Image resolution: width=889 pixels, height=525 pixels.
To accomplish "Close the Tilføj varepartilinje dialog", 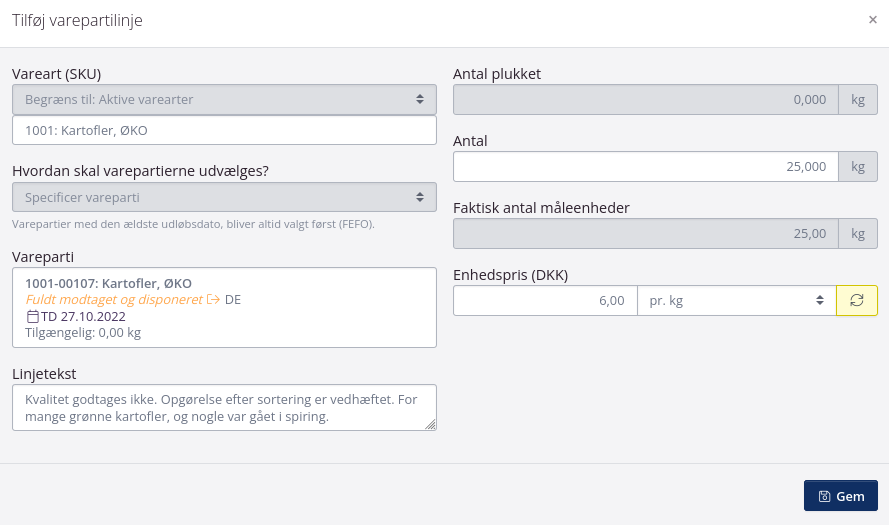I will click(x=872, y=19).
